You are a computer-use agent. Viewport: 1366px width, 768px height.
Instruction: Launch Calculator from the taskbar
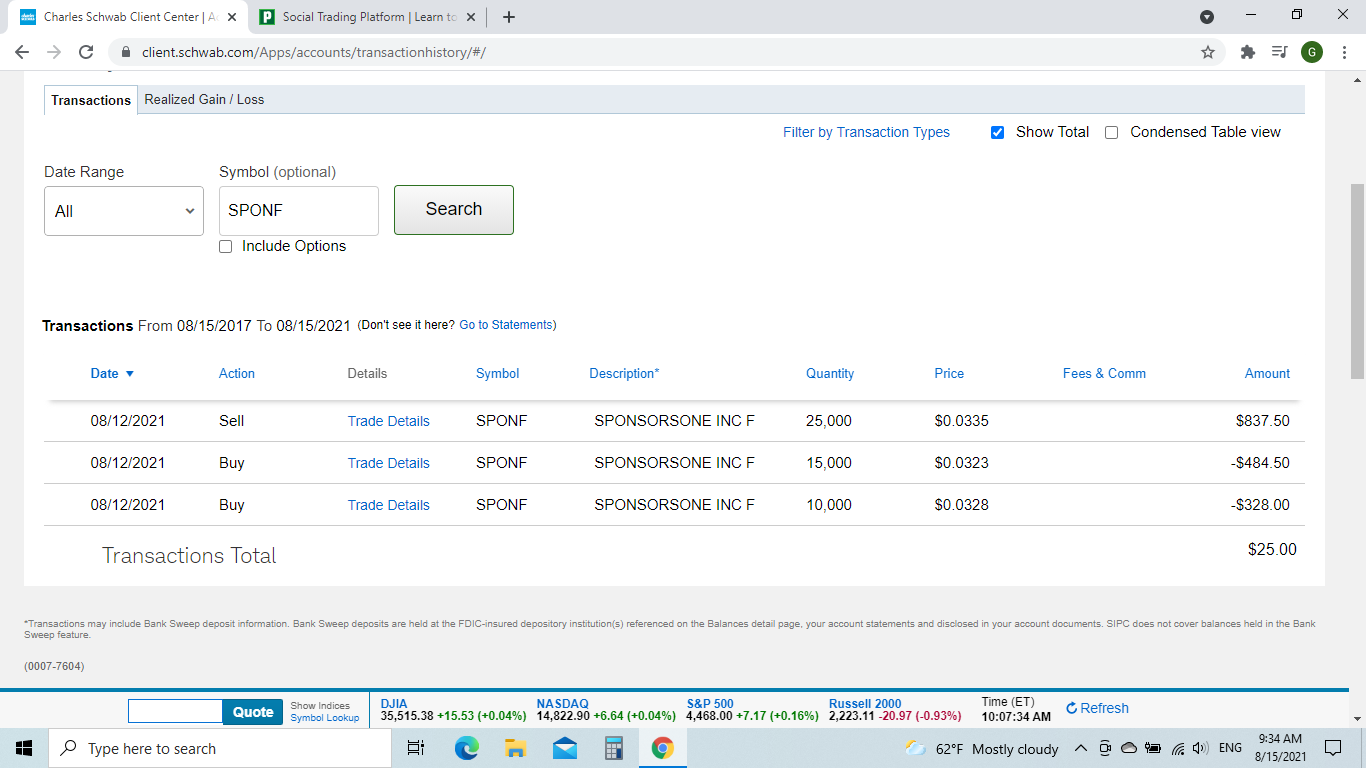tap(614, 748)
